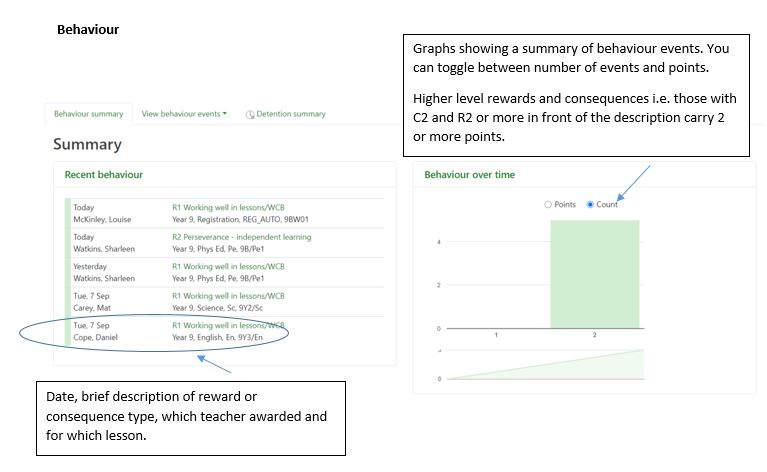Screen dimensions: 767x472
Task: Open R1 Working well event for English lesson
Action: [x=228, y=325]
